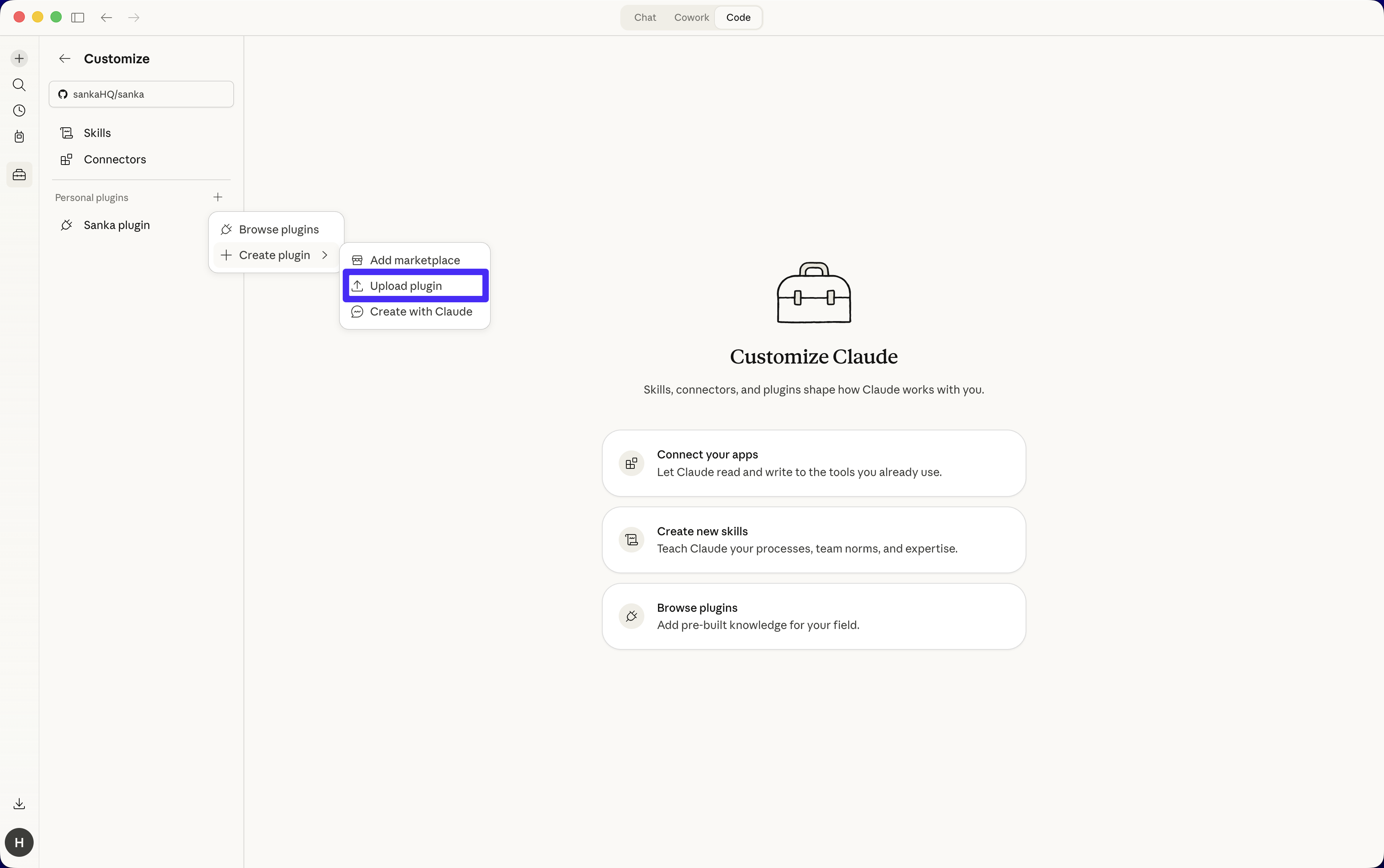Click the sankaHQ/sanka repository field
Image resolution: width=1384 pixels, height=868 pixels.
point(141,94)
